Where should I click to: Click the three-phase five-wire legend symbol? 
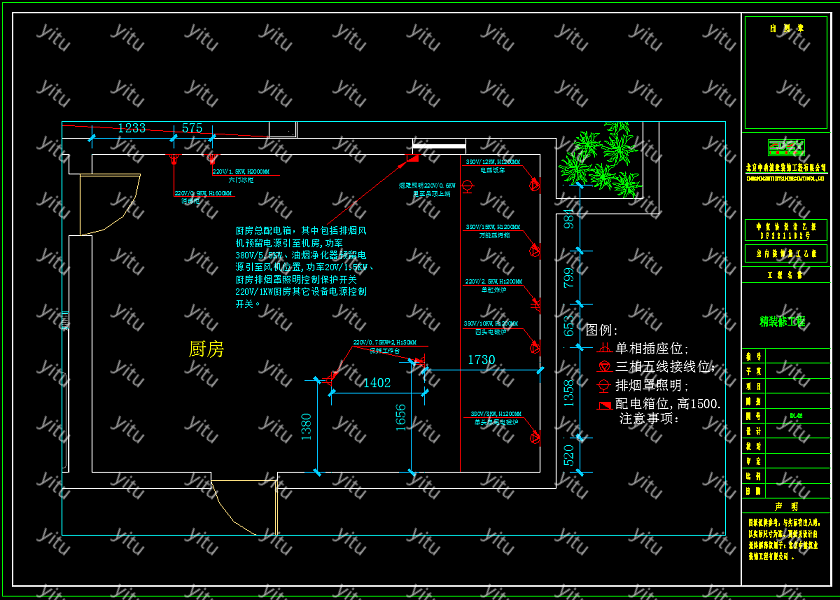605,366
